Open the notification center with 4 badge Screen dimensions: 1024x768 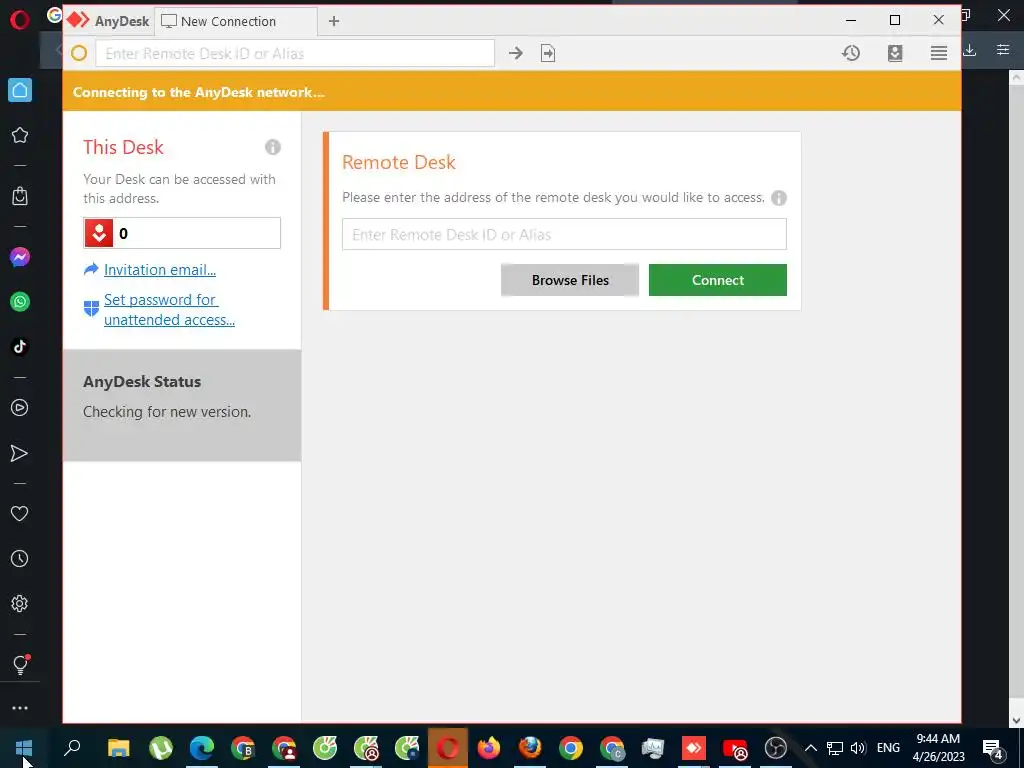pos(993,749)
